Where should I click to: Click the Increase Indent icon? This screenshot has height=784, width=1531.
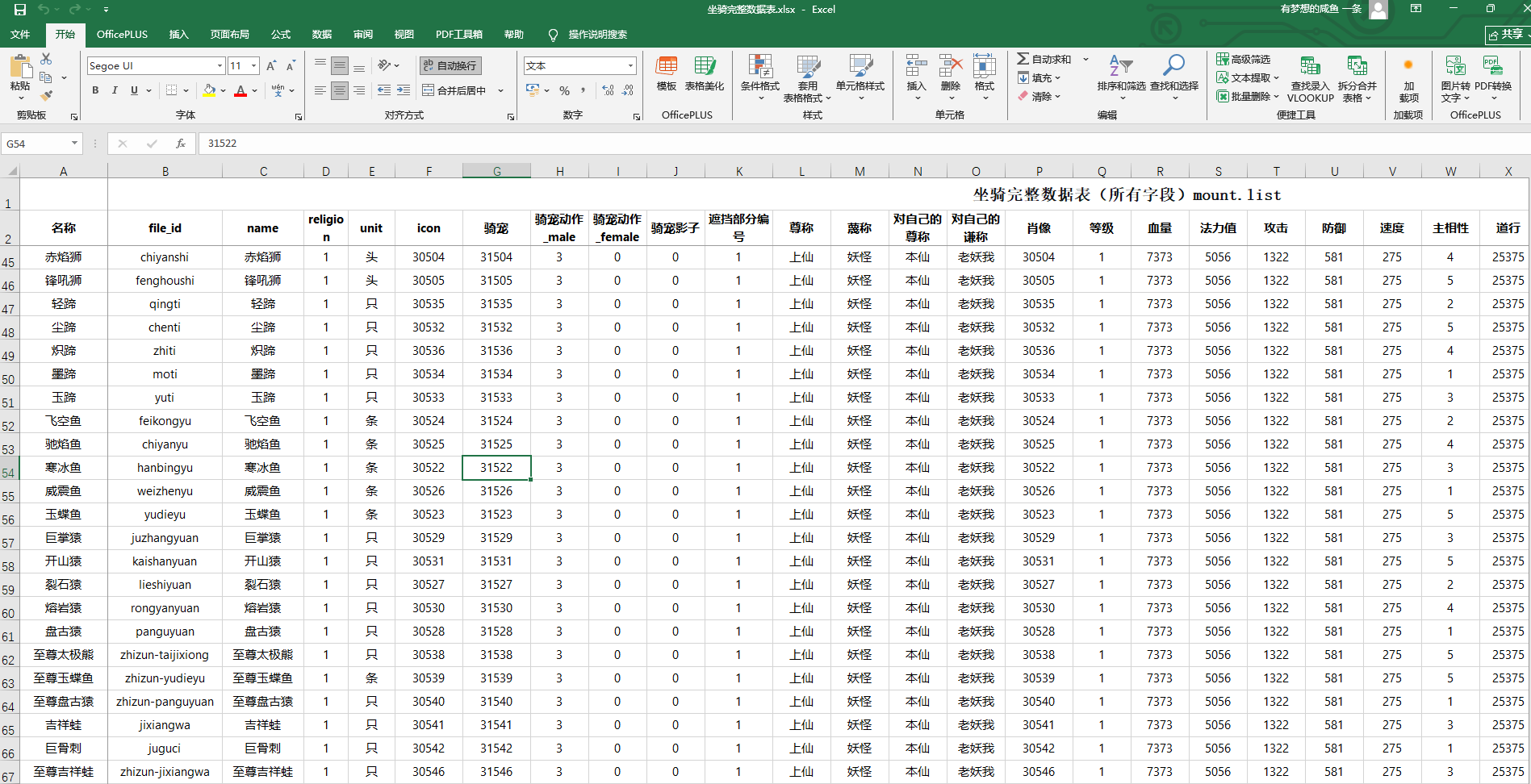[x=404, y=90]
